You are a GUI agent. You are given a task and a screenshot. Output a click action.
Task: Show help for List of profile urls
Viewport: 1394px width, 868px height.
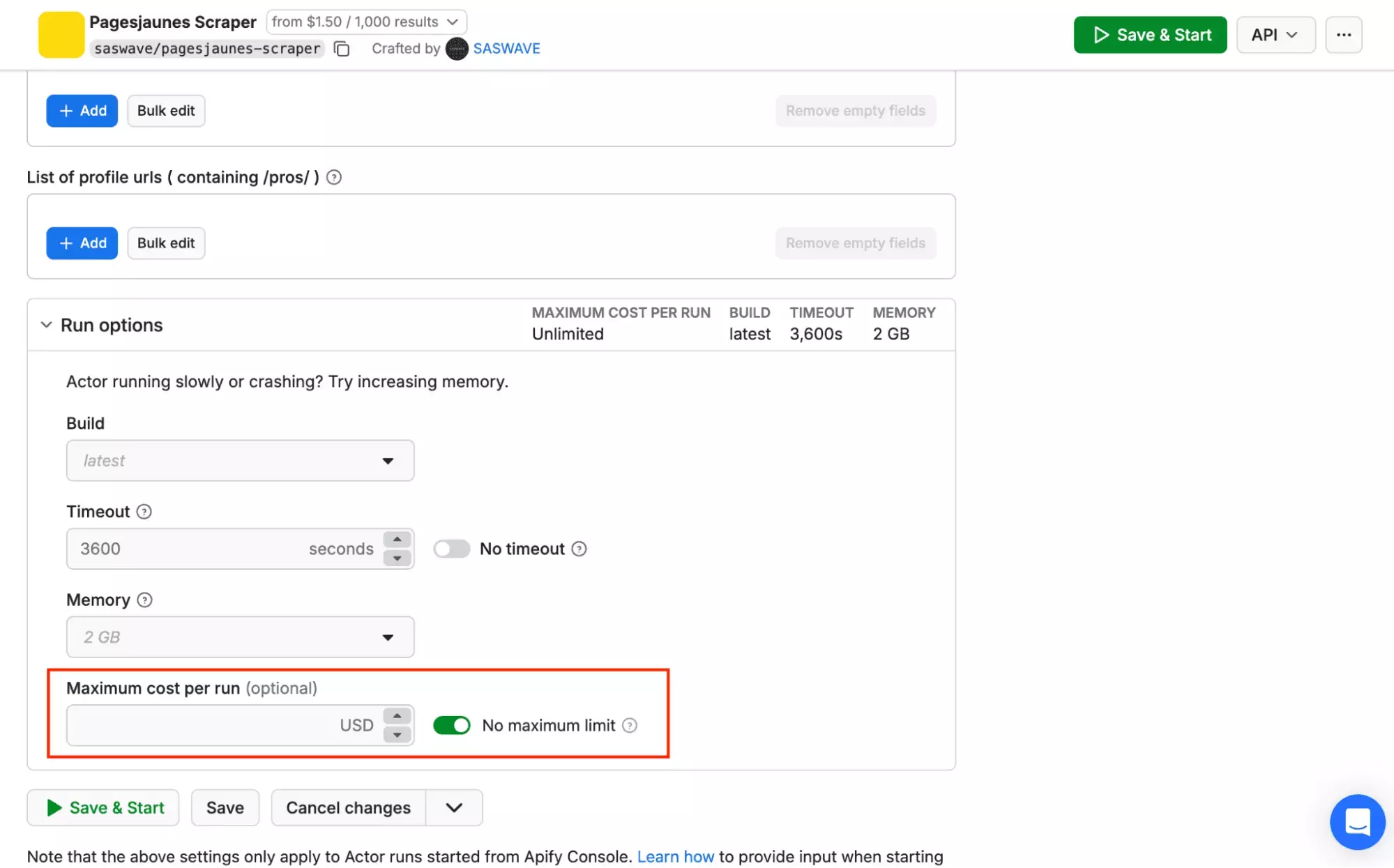click(334, 177)
